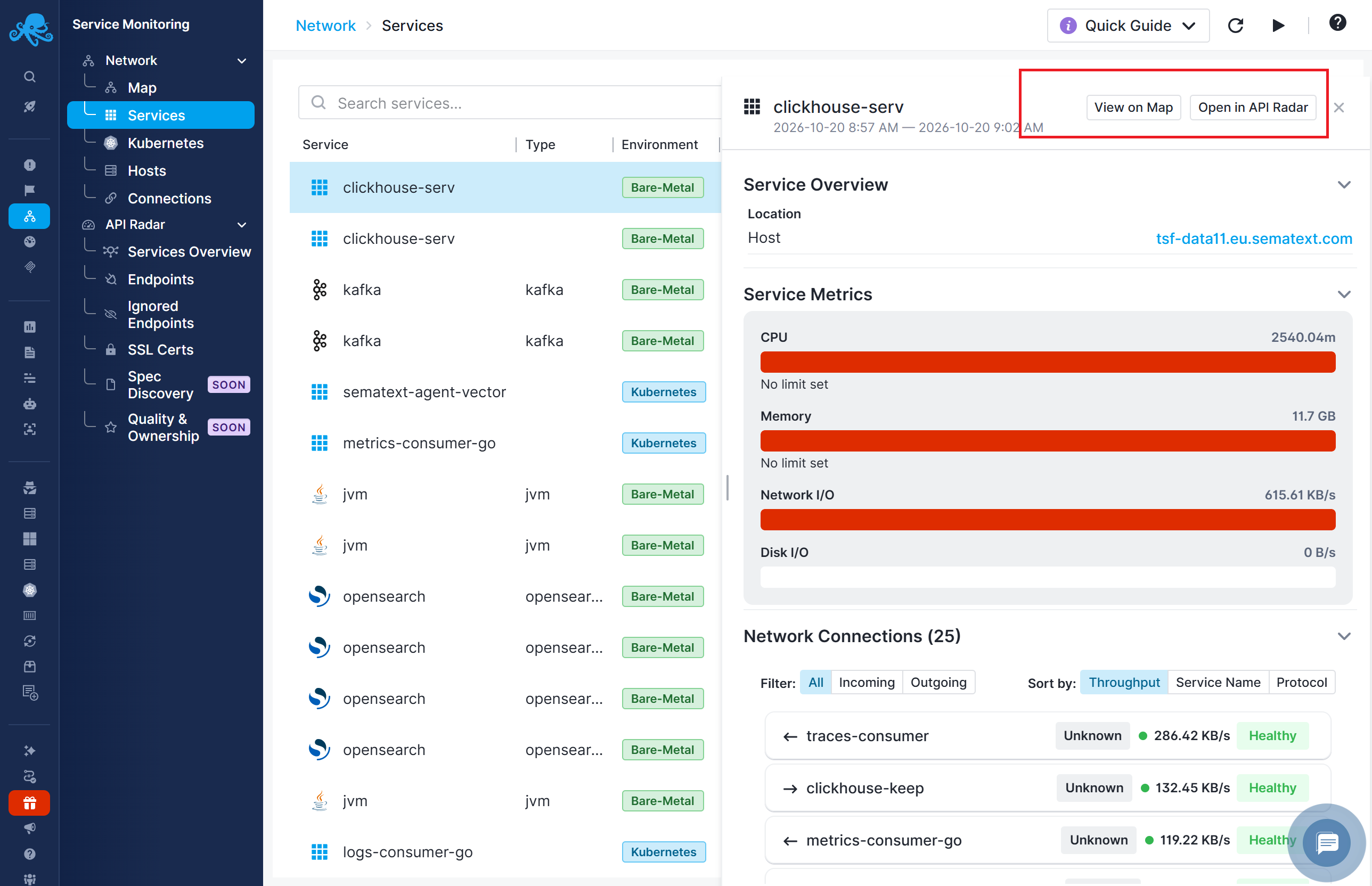The height and width of the screenshot is (886, 1372).
Task: Open SSL Certs in the sidebar
Action: pos(160,349)
